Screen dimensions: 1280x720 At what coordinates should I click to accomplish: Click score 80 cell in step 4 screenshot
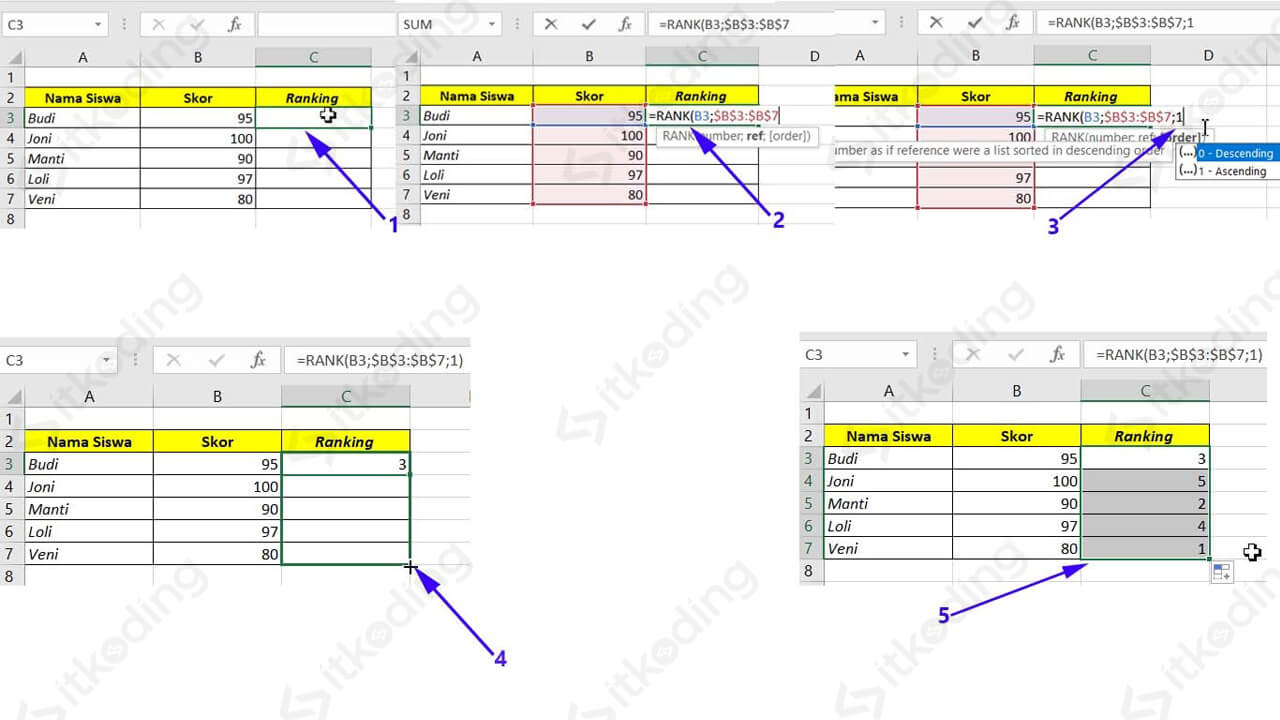[x=217, y=554]
